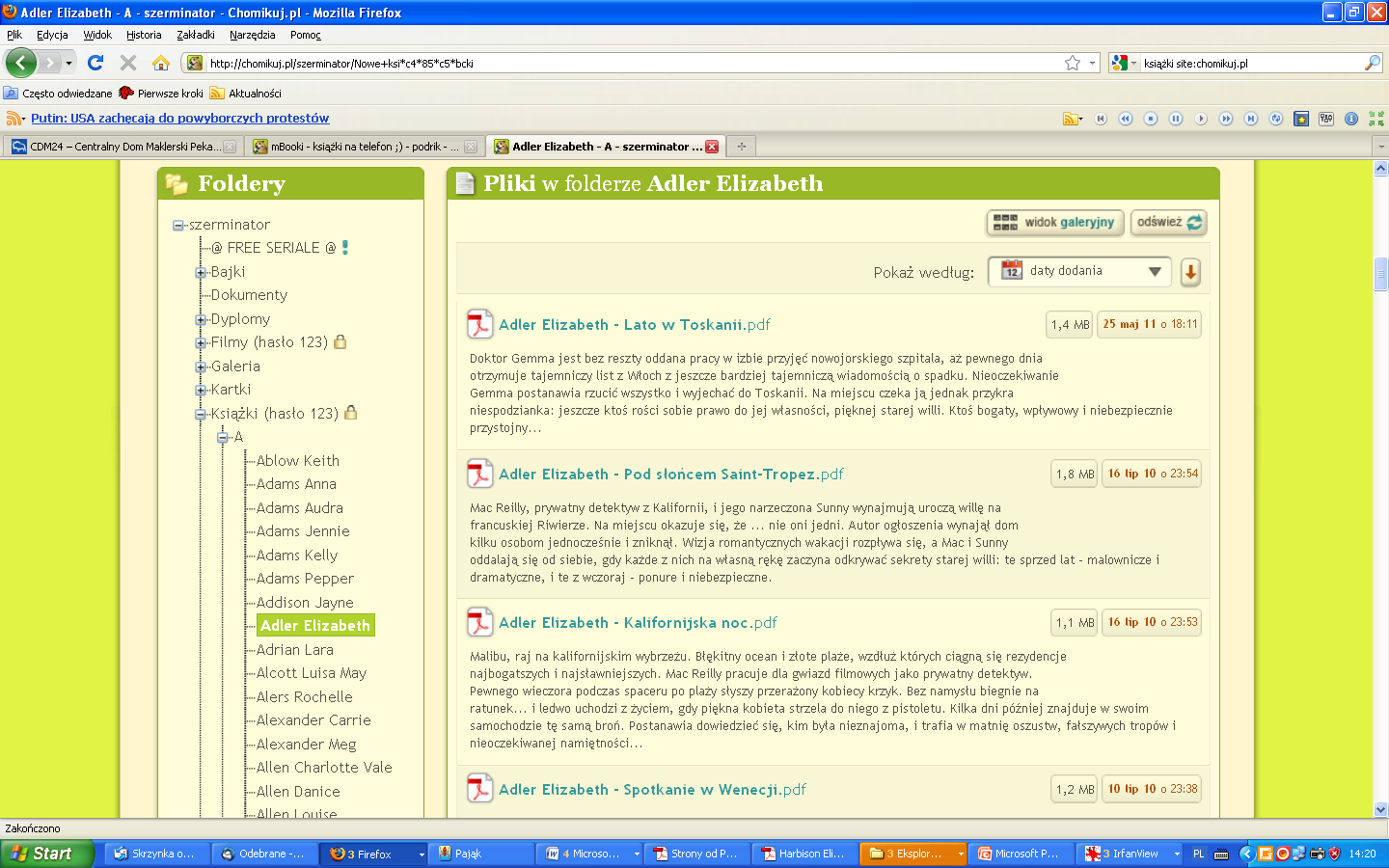This screenshot has height=868, width=1389.
Task: Expand the Kartki folder
Action: coord(201,391)
